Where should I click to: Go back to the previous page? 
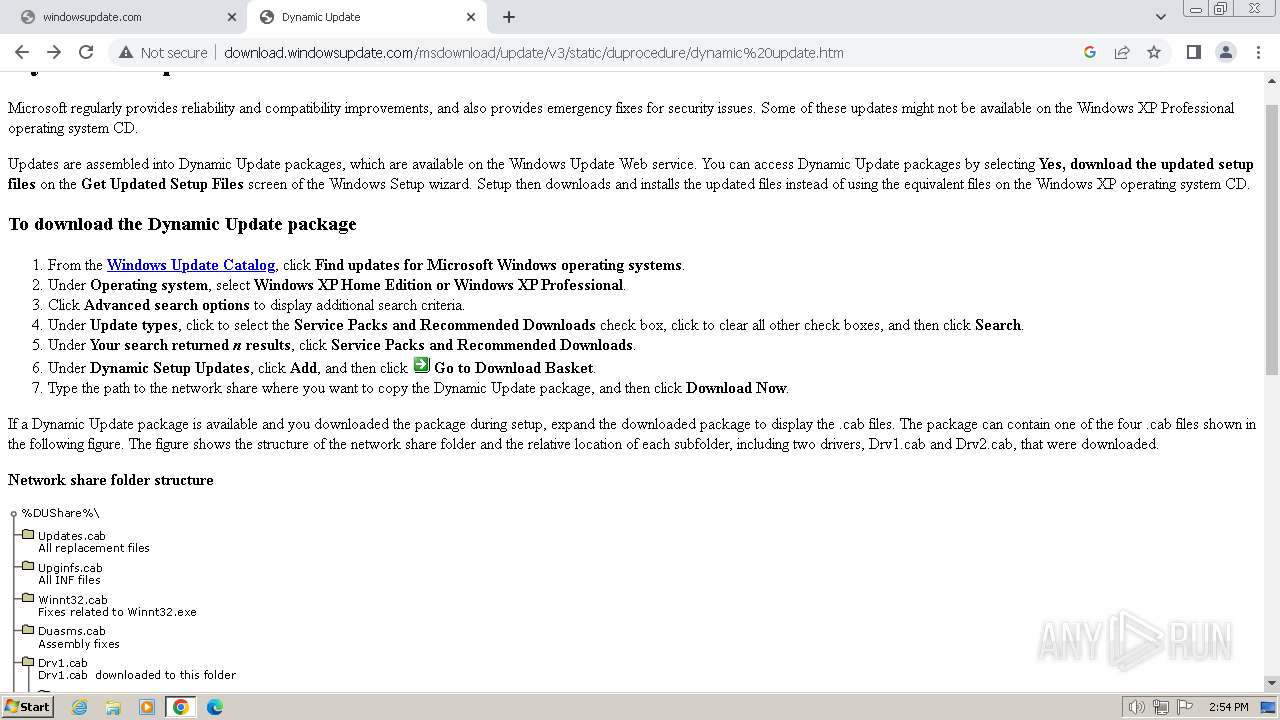[22, 52]
